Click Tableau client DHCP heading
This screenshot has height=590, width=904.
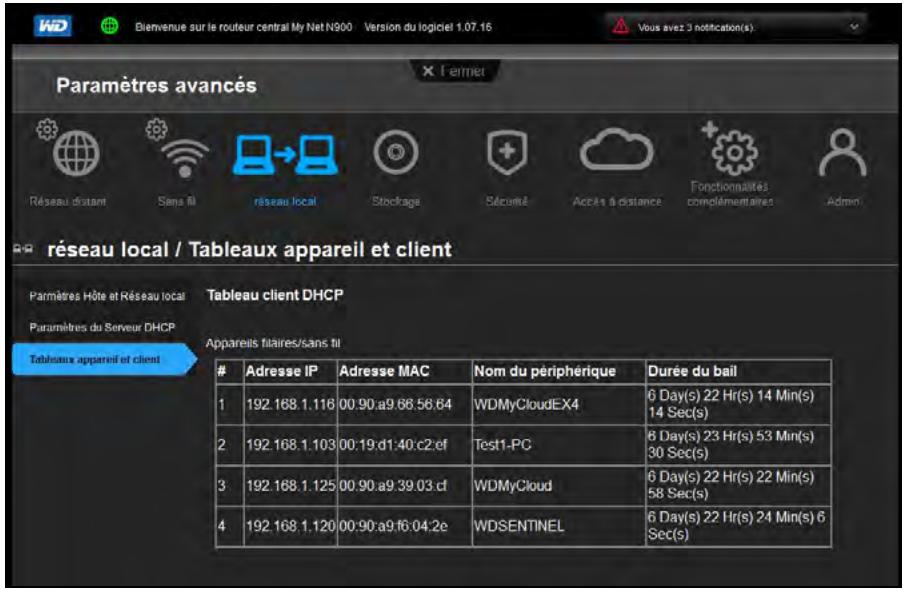275,295
